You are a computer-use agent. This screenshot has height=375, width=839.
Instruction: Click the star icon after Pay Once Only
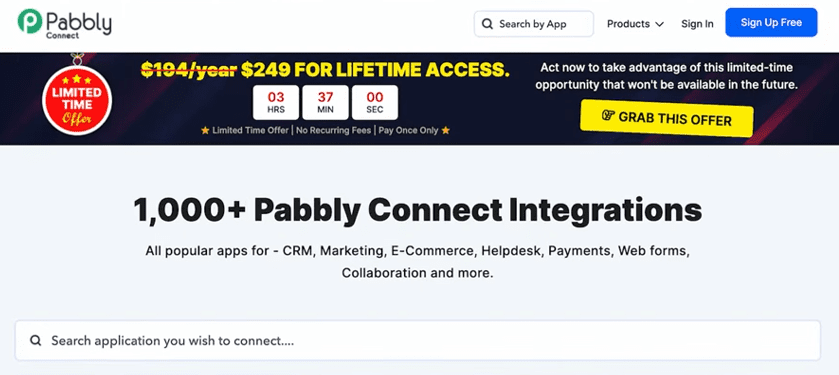pyautogui.click(x=446, y=131)
